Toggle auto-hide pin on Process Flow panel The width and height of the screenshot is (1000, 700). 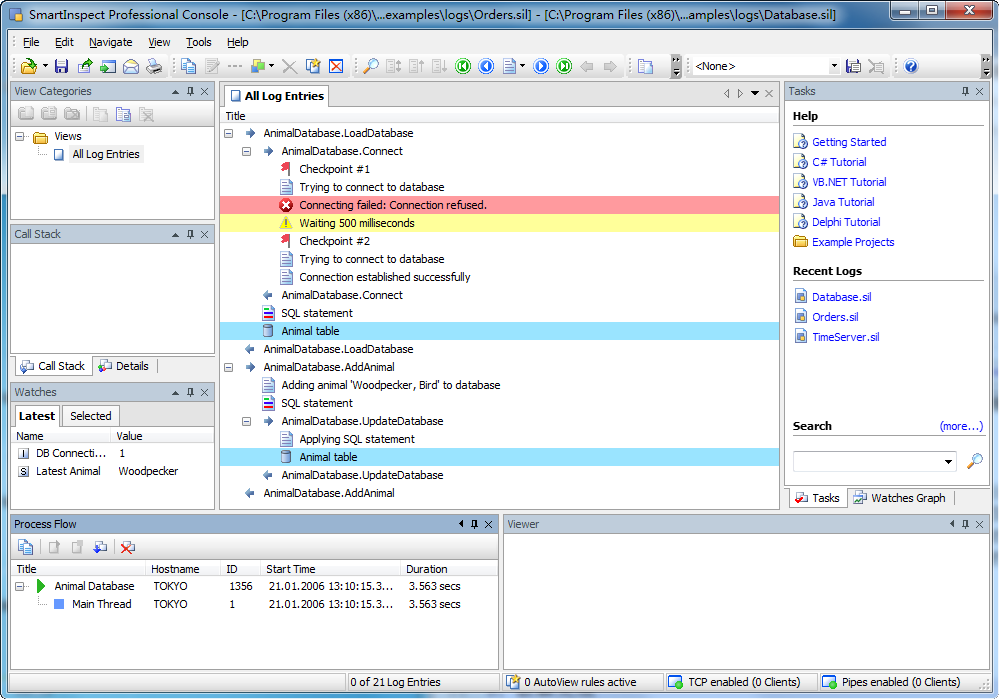[474, 524]
